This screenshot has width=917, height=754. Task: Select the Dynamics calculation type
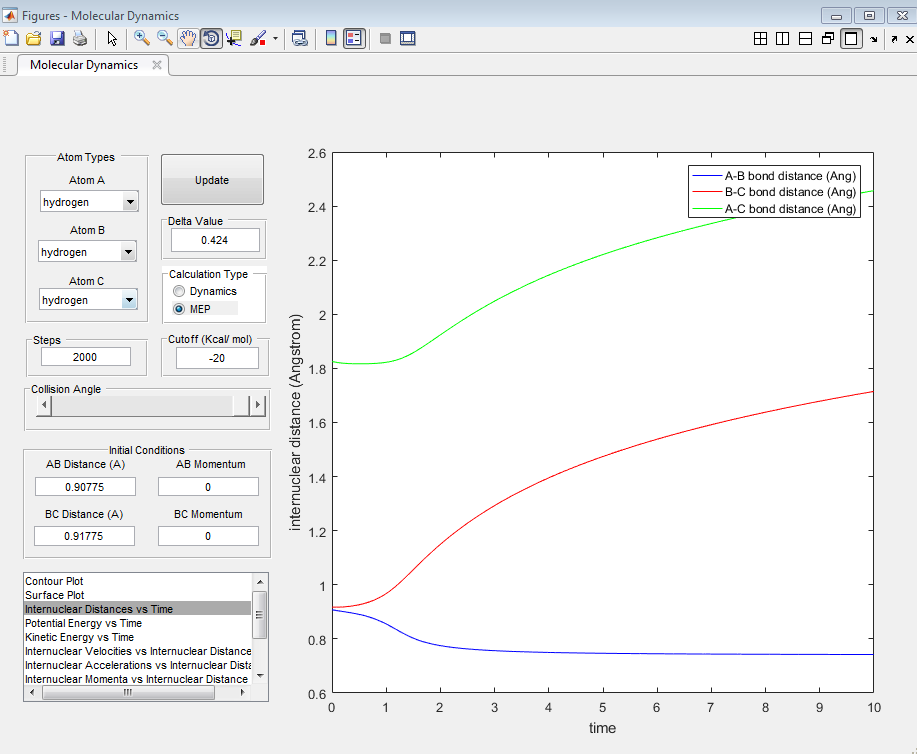180,291
